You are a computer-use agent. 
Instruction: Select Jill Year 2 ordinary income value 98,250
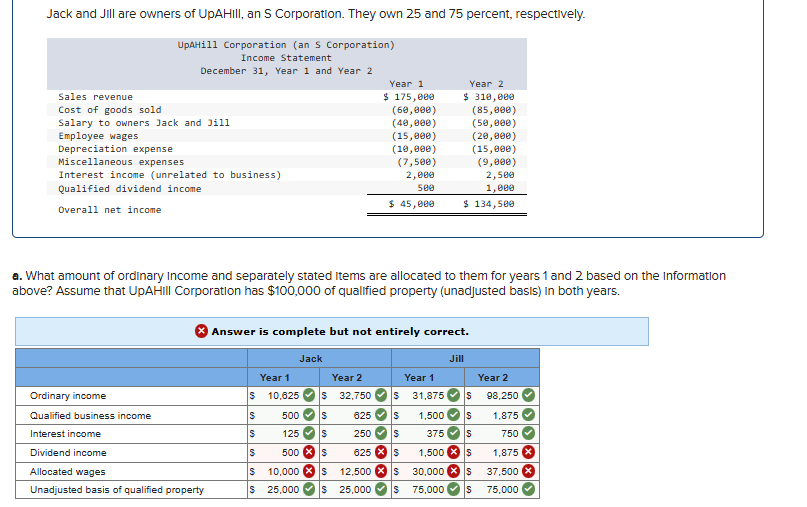(502, 396)
